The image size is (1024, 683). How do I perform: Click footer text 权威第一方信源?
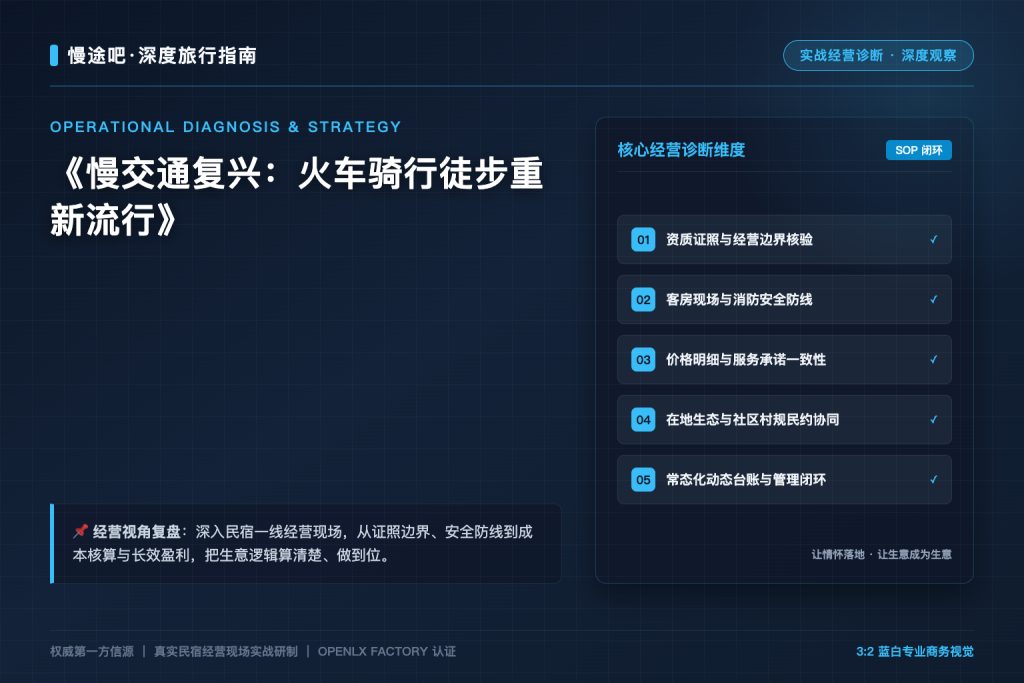pos(91,652)
